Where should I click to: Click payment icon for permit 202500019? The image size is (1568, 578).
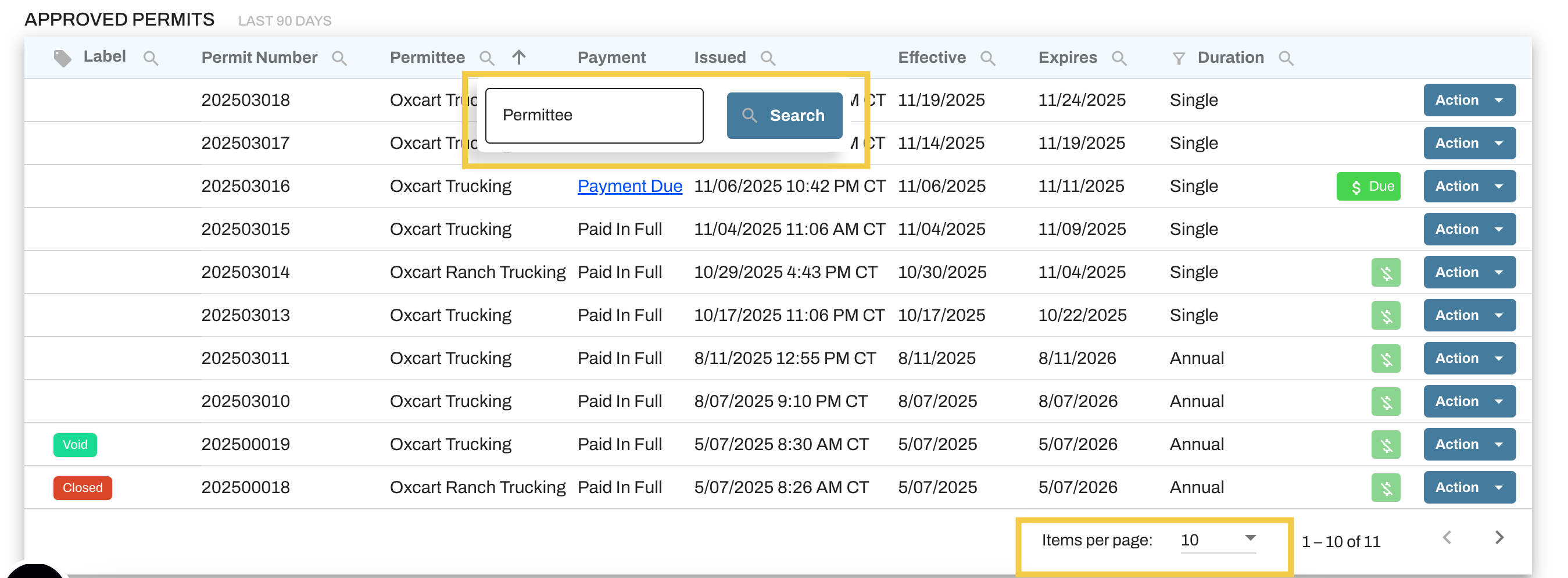tap(1386, 445)
